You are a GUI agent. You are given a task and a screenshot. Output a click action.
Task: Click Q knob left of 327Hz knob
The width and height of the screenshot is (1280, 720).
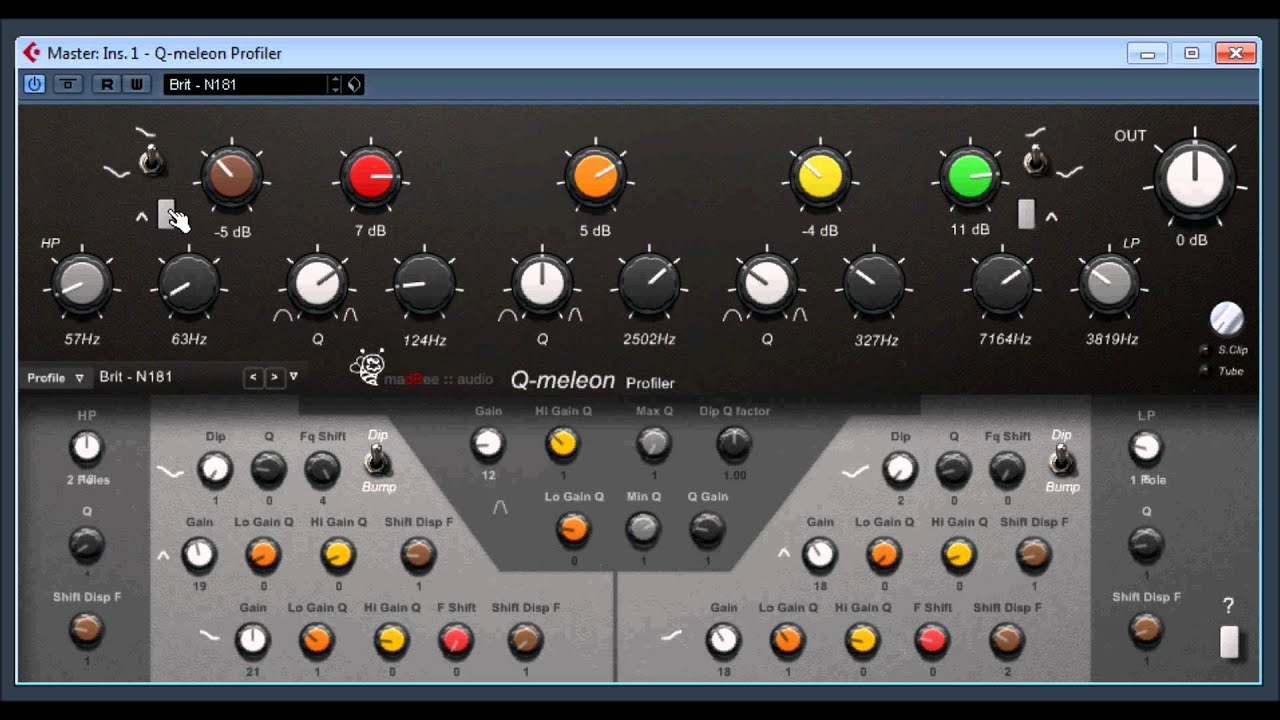pos(767,285)
